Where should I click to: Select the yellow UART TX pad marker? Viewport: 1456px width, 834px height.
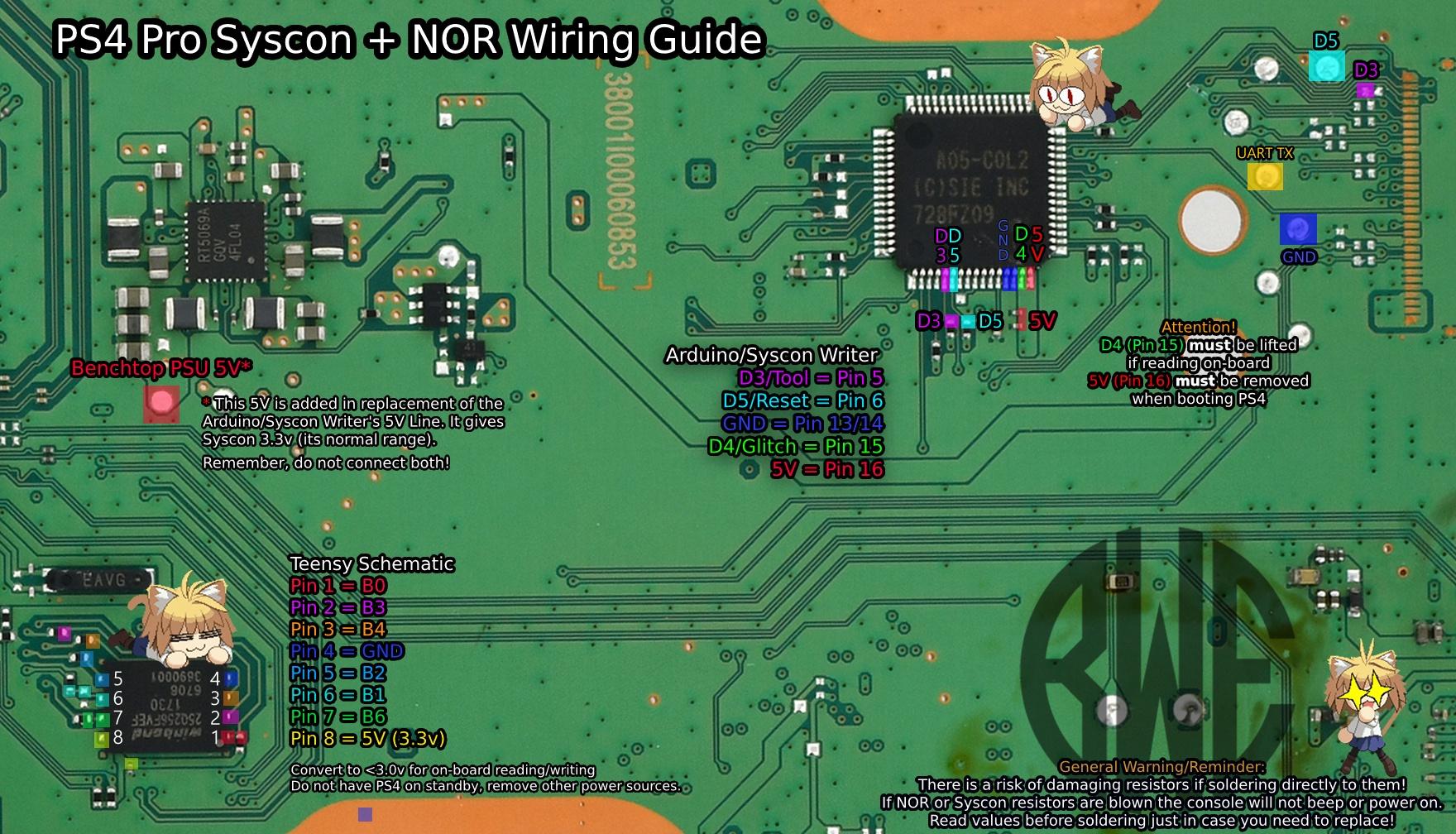pyautogui.click(x=1265, y=176)
